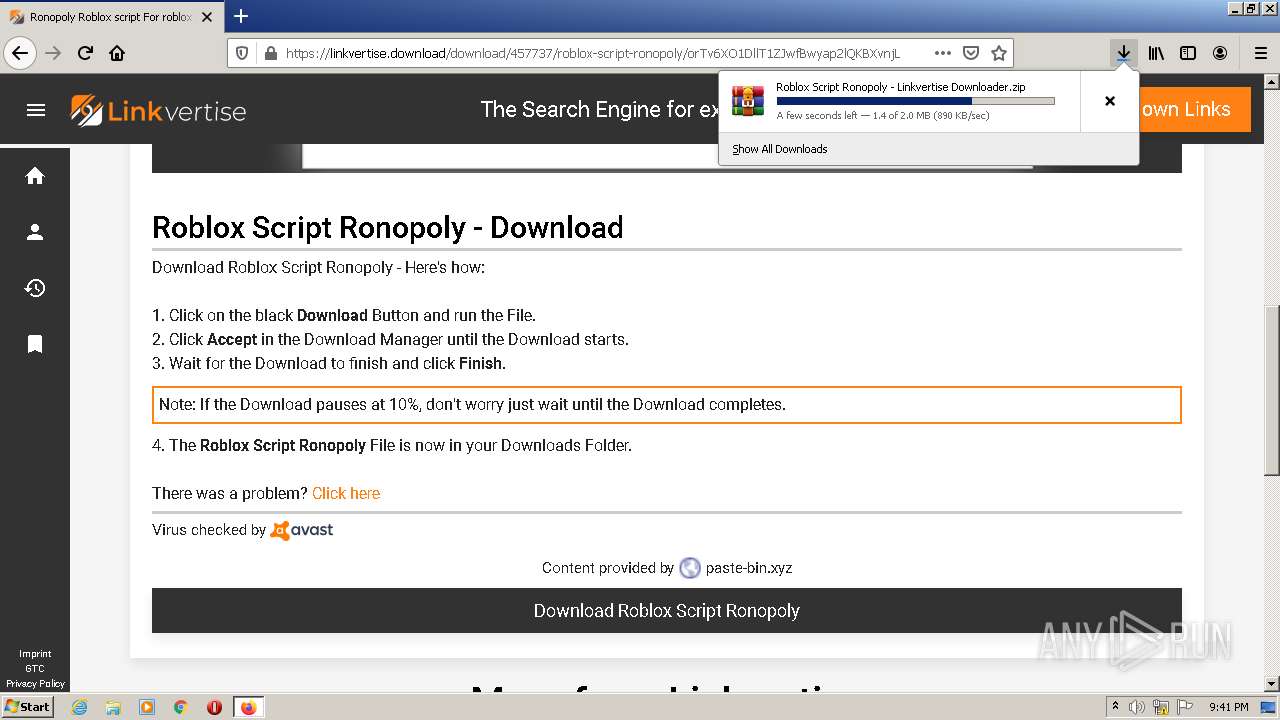This screenshot has height=720, width=1280.
Task: Open the network tray icon
Action: pyautogui.click(x=1160, y=707)
